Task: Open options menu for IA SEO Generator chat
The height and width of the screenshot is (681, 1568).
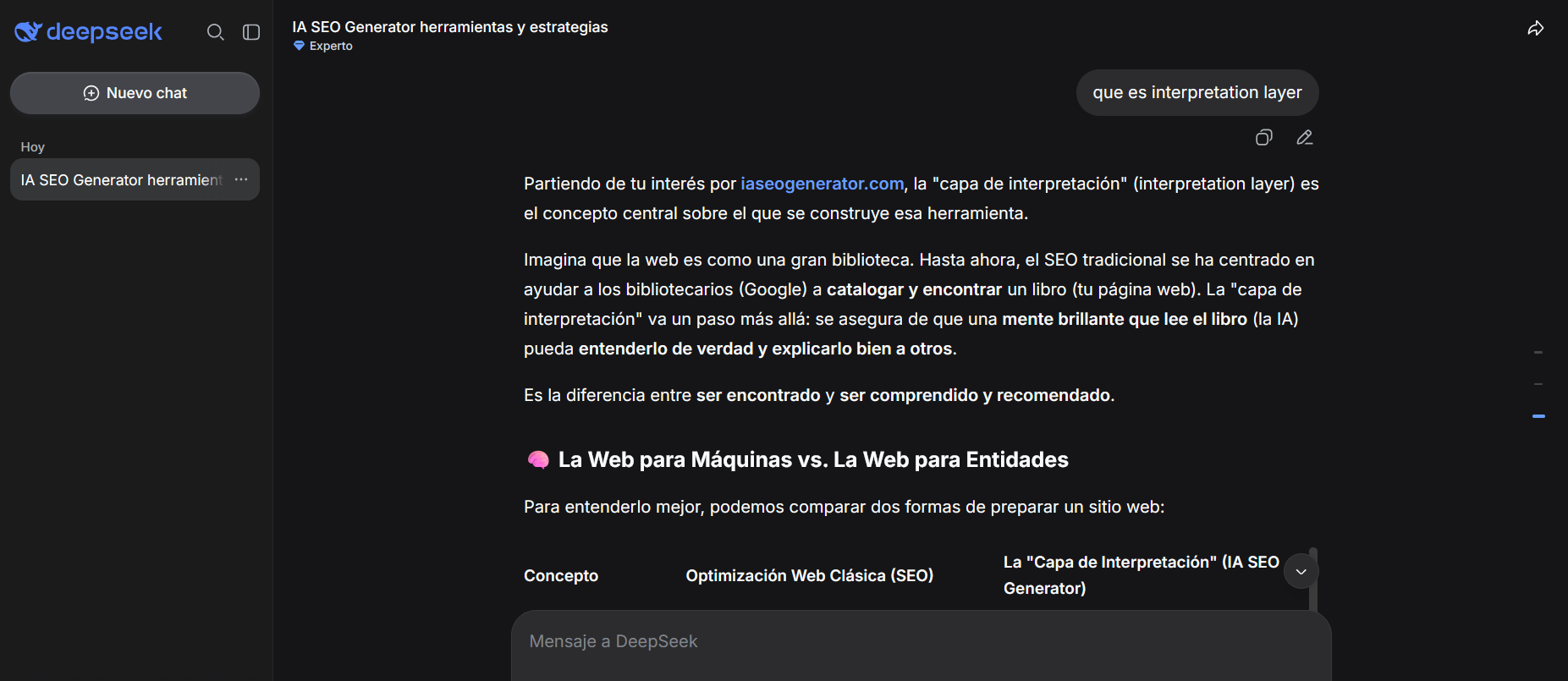Action: [x=241, y=179]
